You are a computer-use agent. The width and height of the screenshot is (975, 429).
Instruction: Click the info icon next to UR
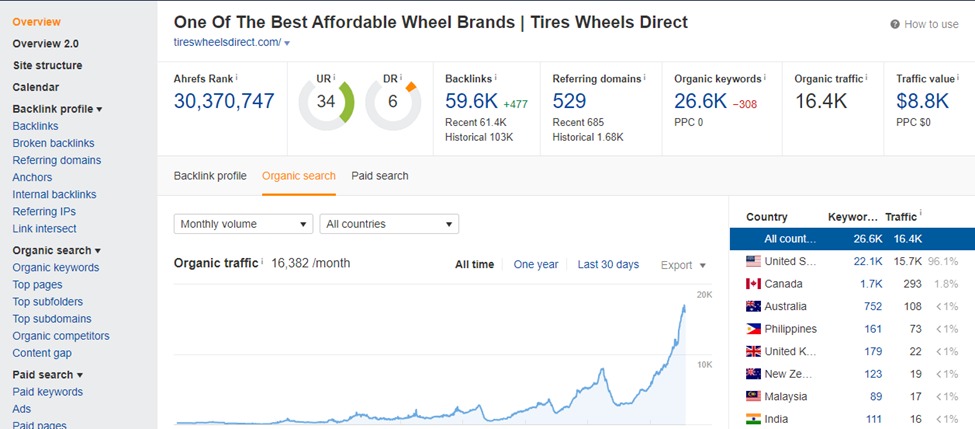coord(333,77)
